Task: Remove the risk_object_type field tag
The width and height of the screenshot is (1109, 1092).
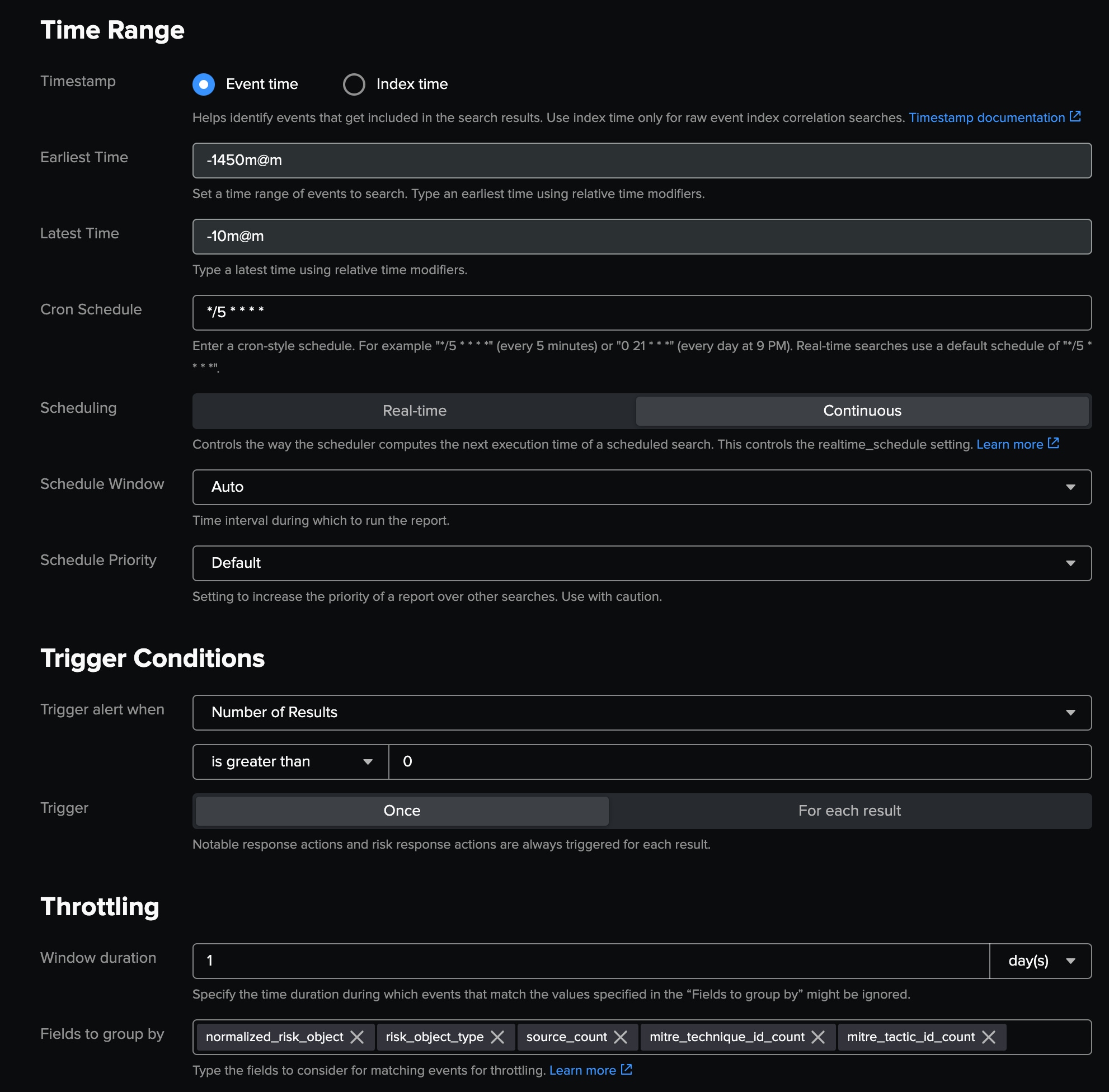Action: [x=497, y=1037]
